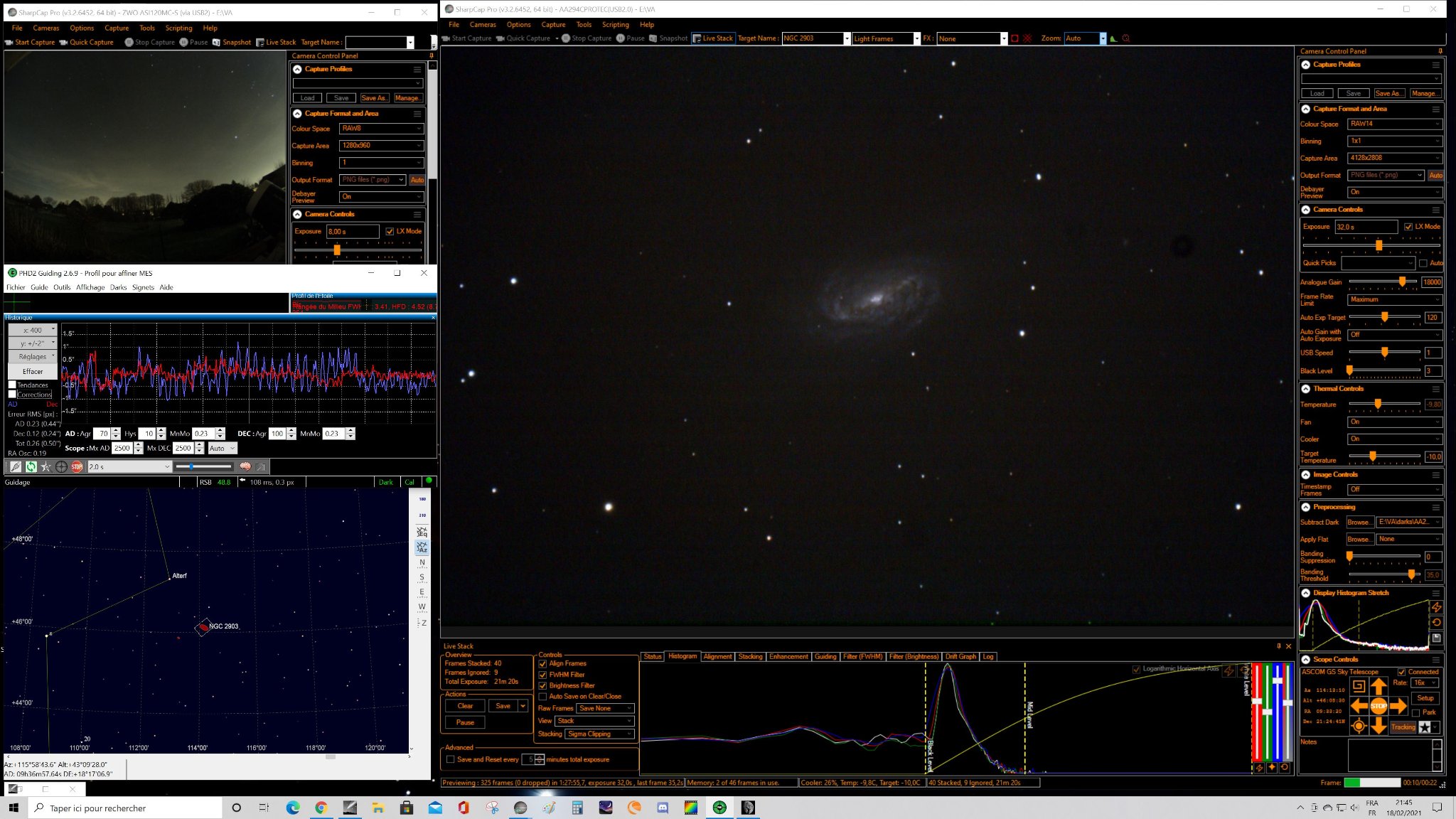Click the Effacer button in PHD2 history
This screenshot has height=819, width=1456.
[33, 371]
